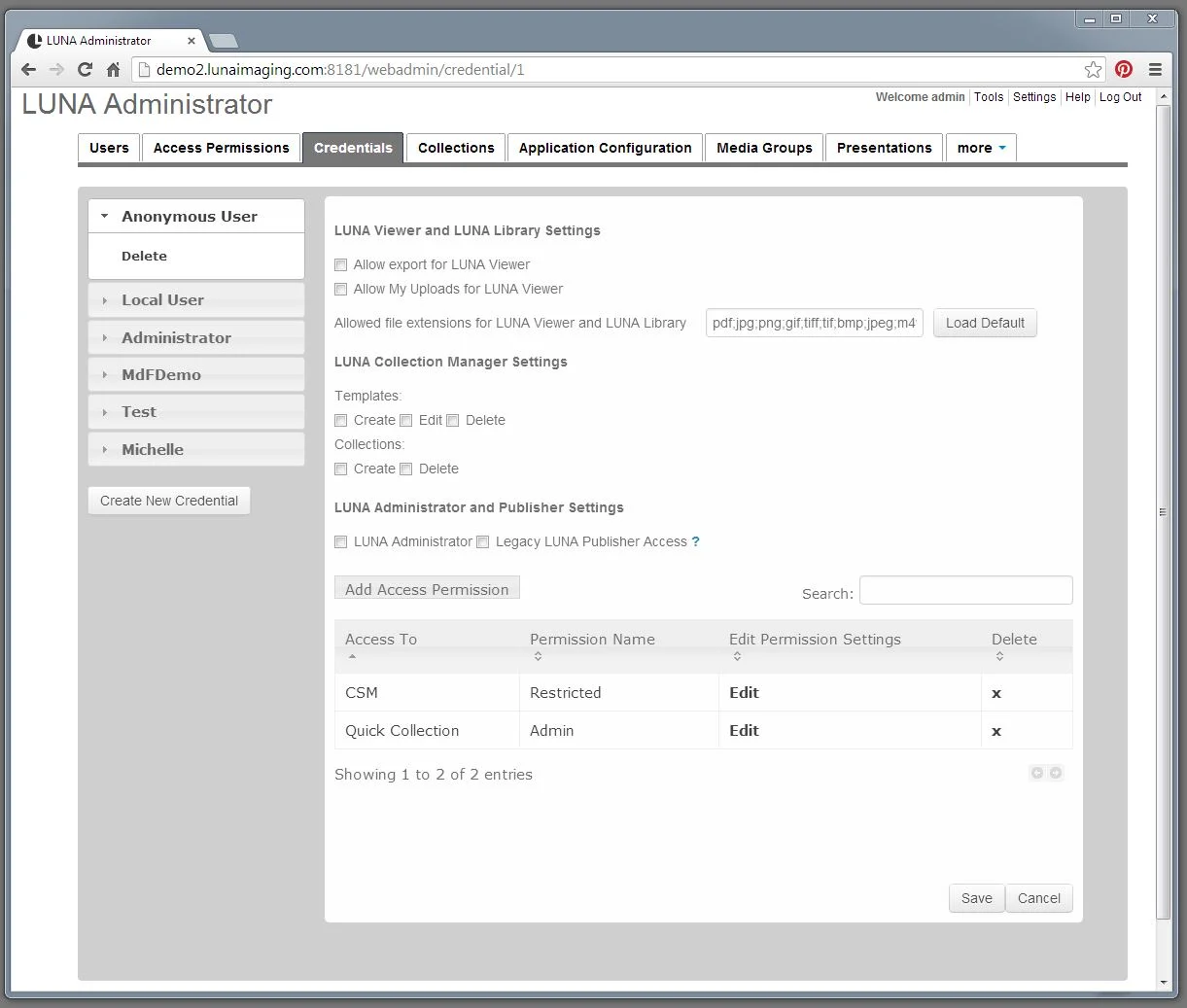Expand the Michelle credential
The height and width of the screenshot is (1008, 1187).
(196, 449)
